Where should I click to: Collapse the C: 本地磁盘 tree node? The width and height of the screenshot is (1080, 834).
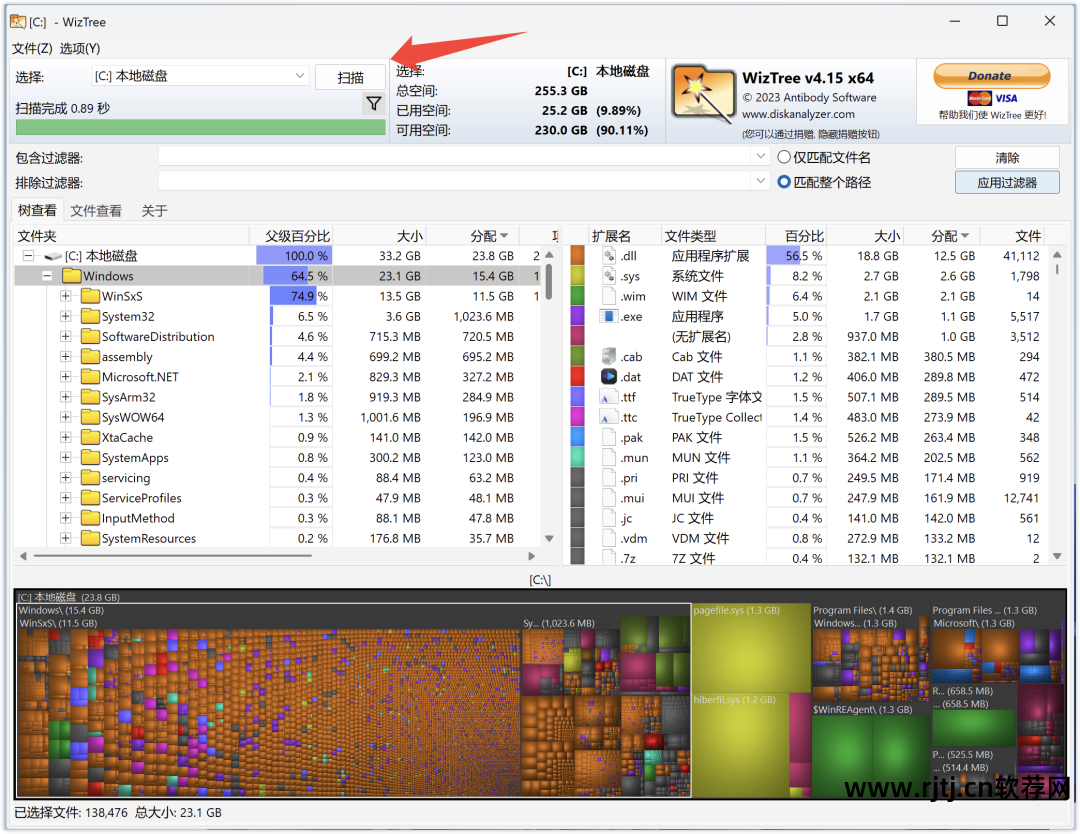pos(28,256)
